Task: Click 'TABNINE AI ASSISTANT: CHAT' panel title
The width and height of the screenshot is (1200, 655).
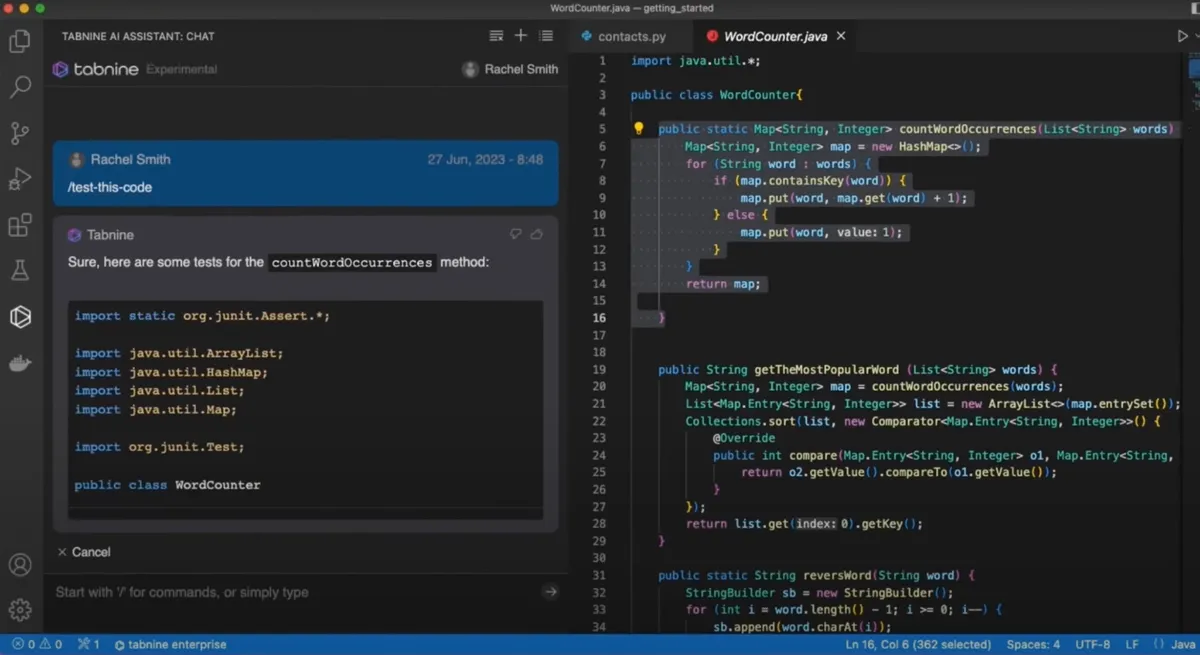Action: (x=138, y=36)
